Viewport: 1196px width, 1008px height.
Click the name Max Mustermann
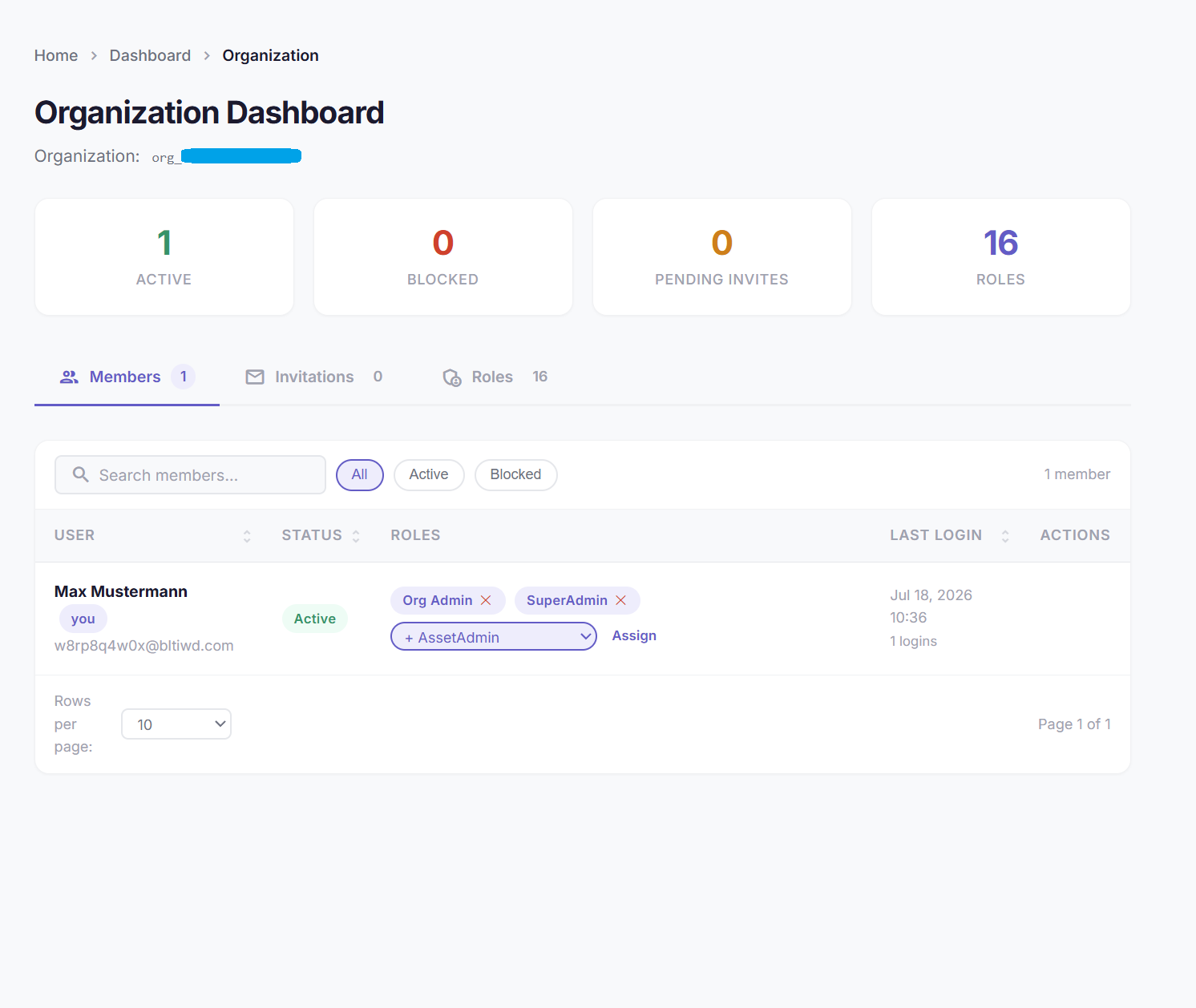pos(121,591)
